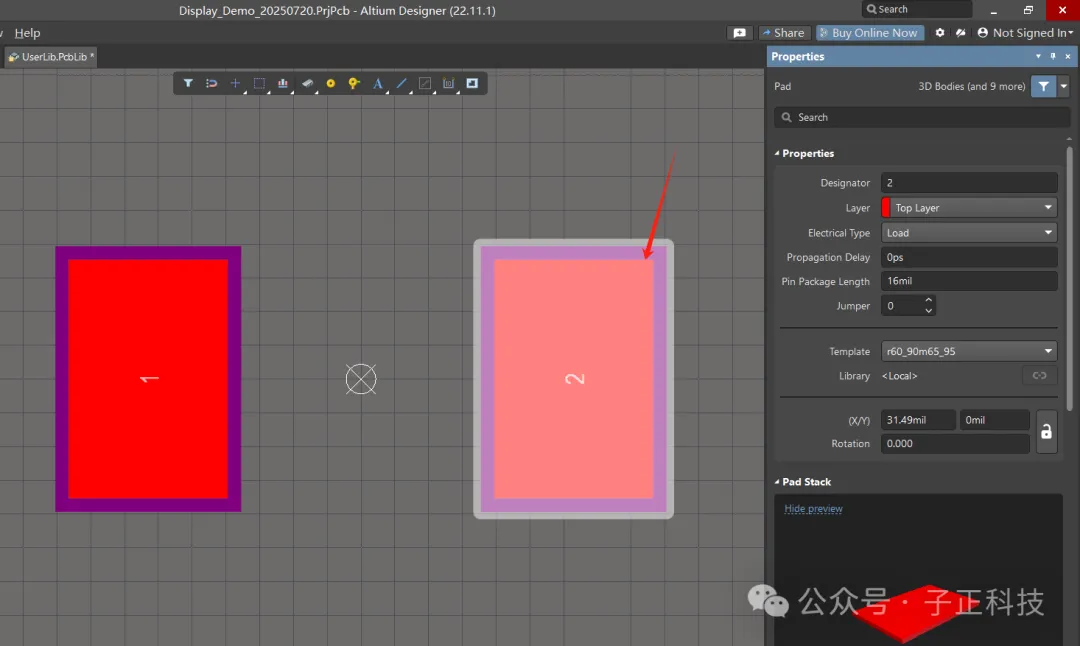The height and width of the screenshot is (646, 1080).
Task: Click the Y coordinate field 0mil
Action: click(x=995, y=419)
